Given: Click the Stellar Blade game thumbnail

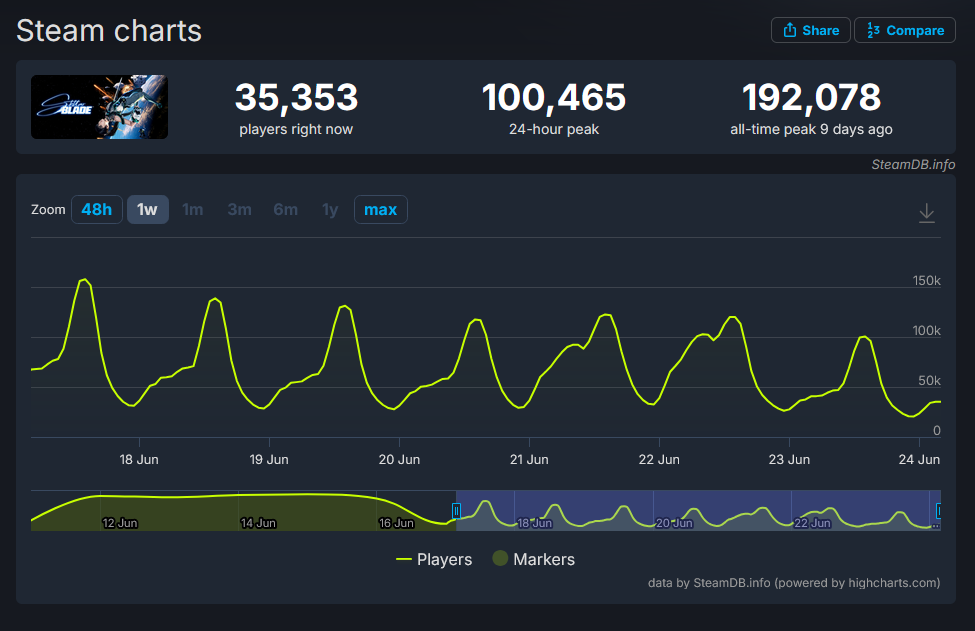Looking at the screenshot, I should 99,107.
